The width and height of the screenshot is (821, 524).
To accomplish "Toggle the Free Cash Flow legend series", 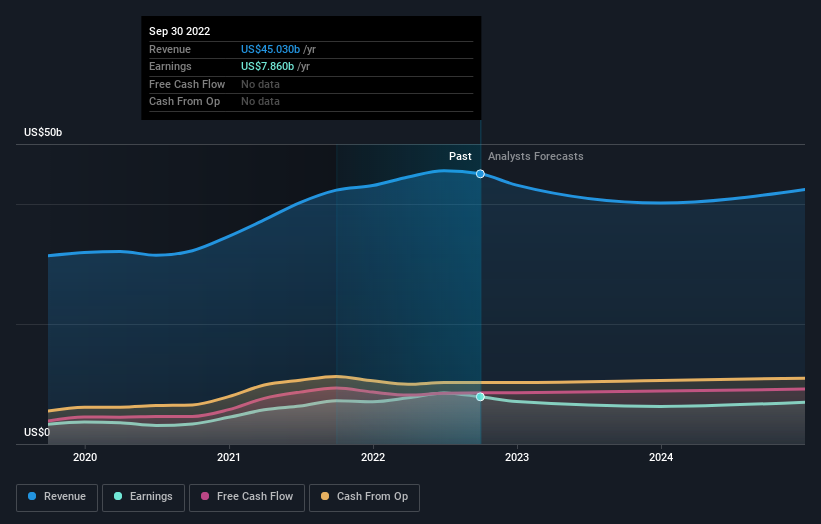I will 247,497.
